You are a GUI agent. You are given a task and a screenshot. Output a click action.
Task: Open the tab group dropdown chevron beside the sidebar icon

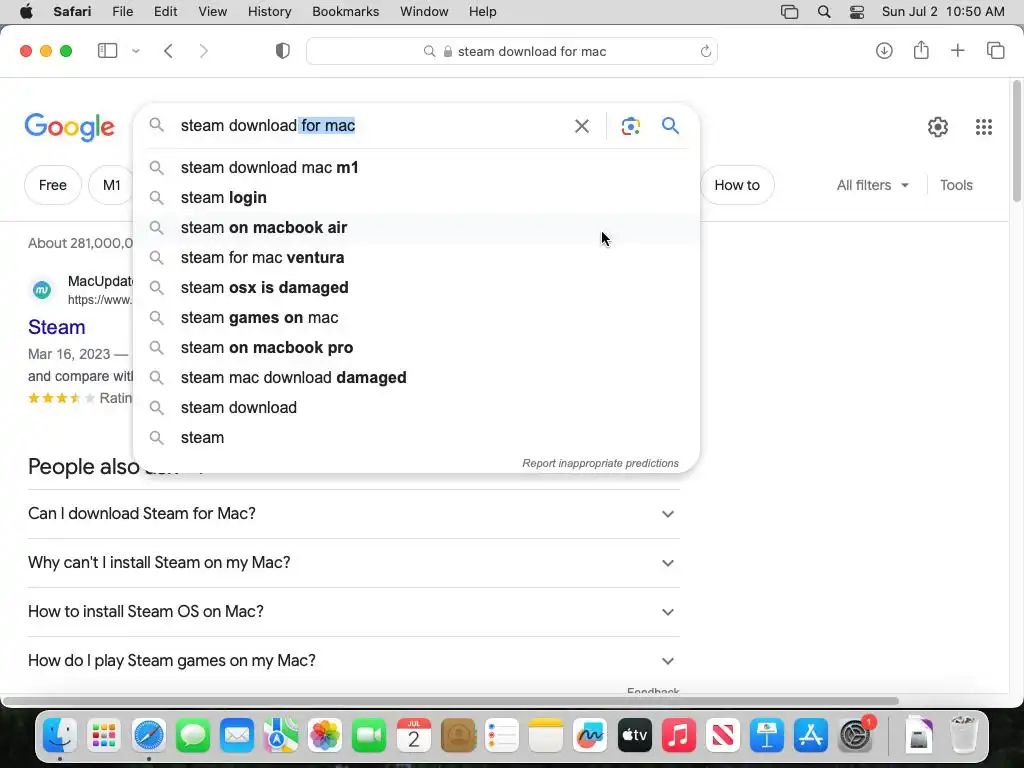click(x=136, y=51)
